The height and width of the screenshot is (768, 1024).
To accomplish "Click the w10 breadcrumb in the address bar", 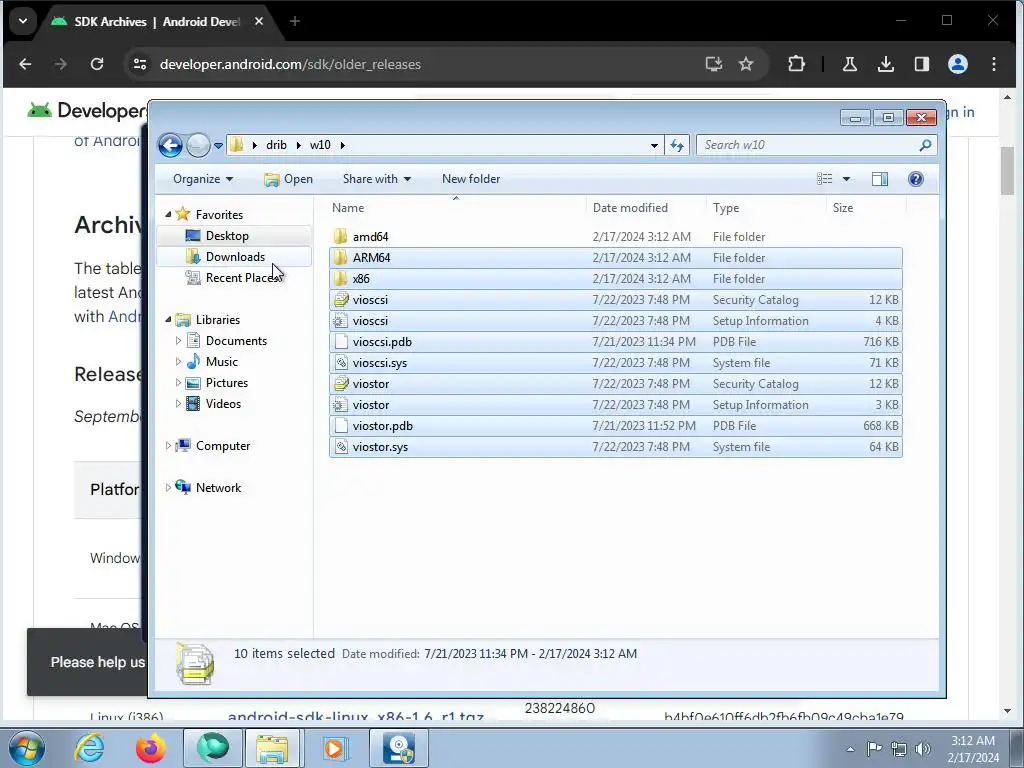I will [x=320, y=145].
